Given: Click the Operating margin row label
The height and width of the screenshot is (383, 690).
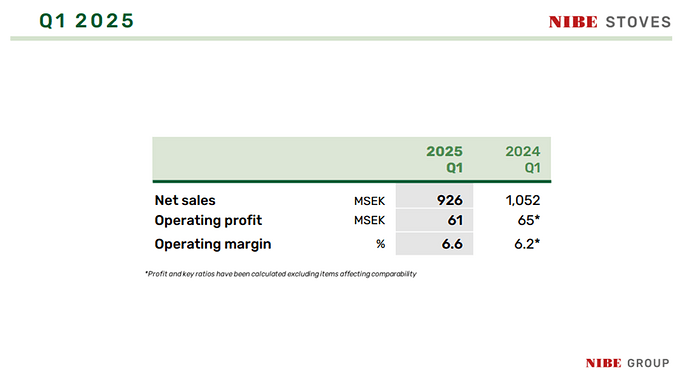Looking at the screenshot, I should [213, 244].
